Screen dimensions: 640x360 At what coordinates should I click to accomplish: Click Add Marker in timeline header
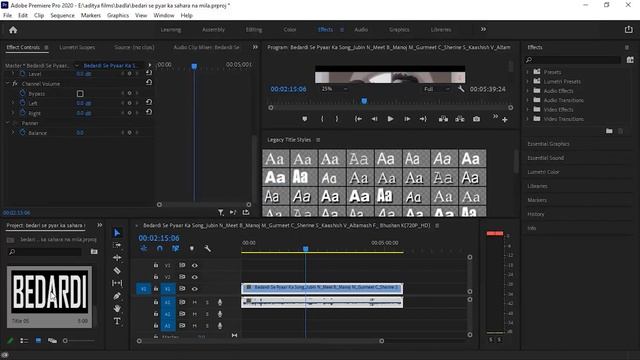click(x=191, y=249)
